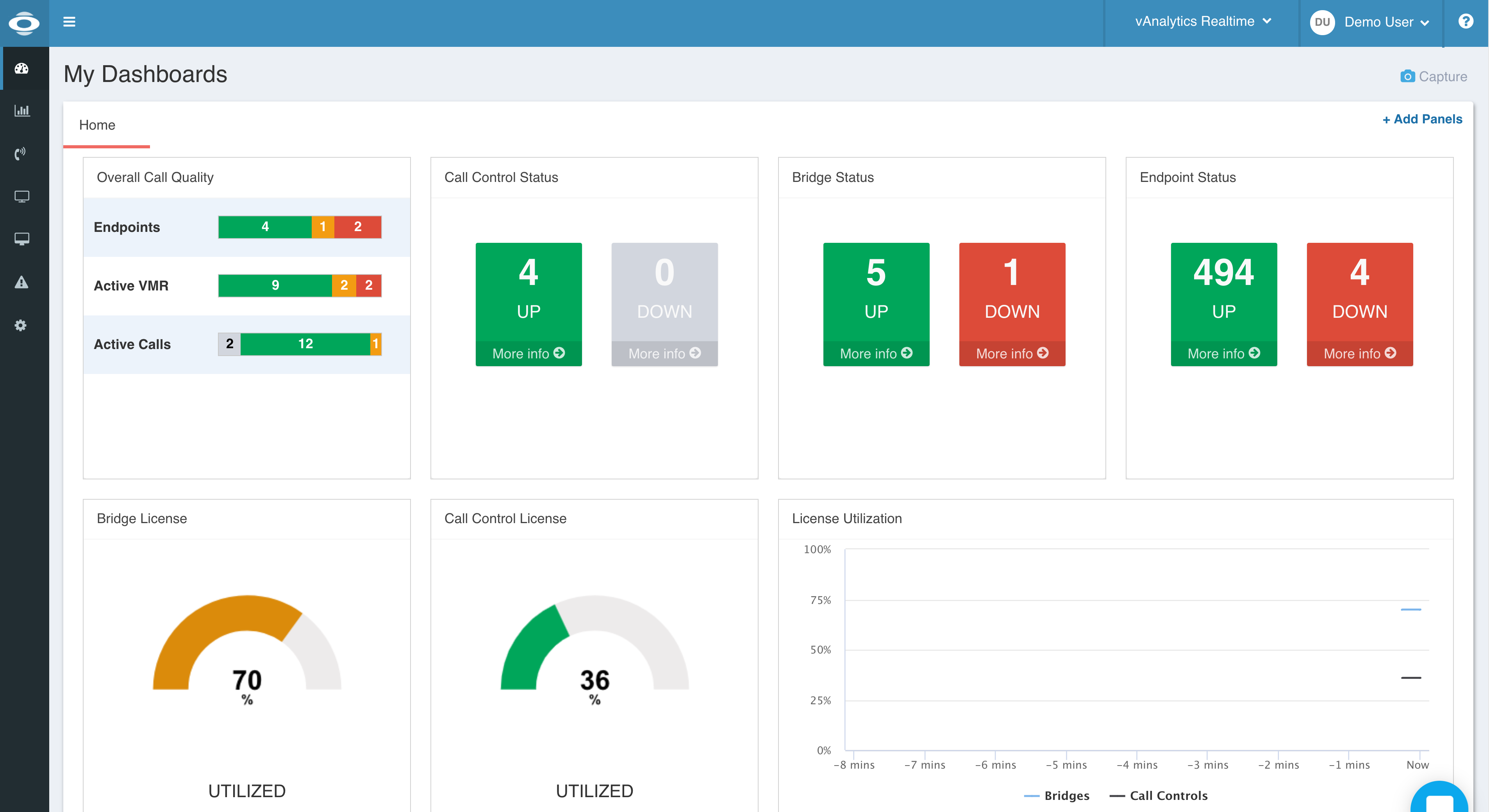
Task: Open the call activity phone icon
Action: pyautogui.click(x=21, y=153)
